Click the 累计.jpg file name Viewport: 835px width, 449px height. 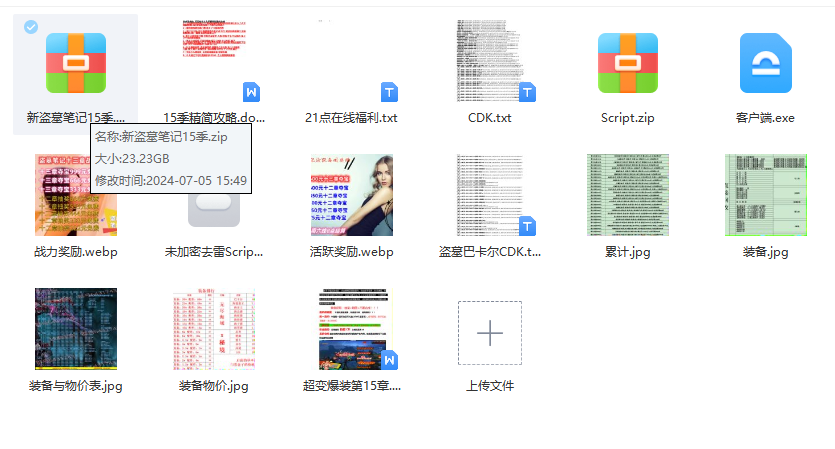(628, 252)
